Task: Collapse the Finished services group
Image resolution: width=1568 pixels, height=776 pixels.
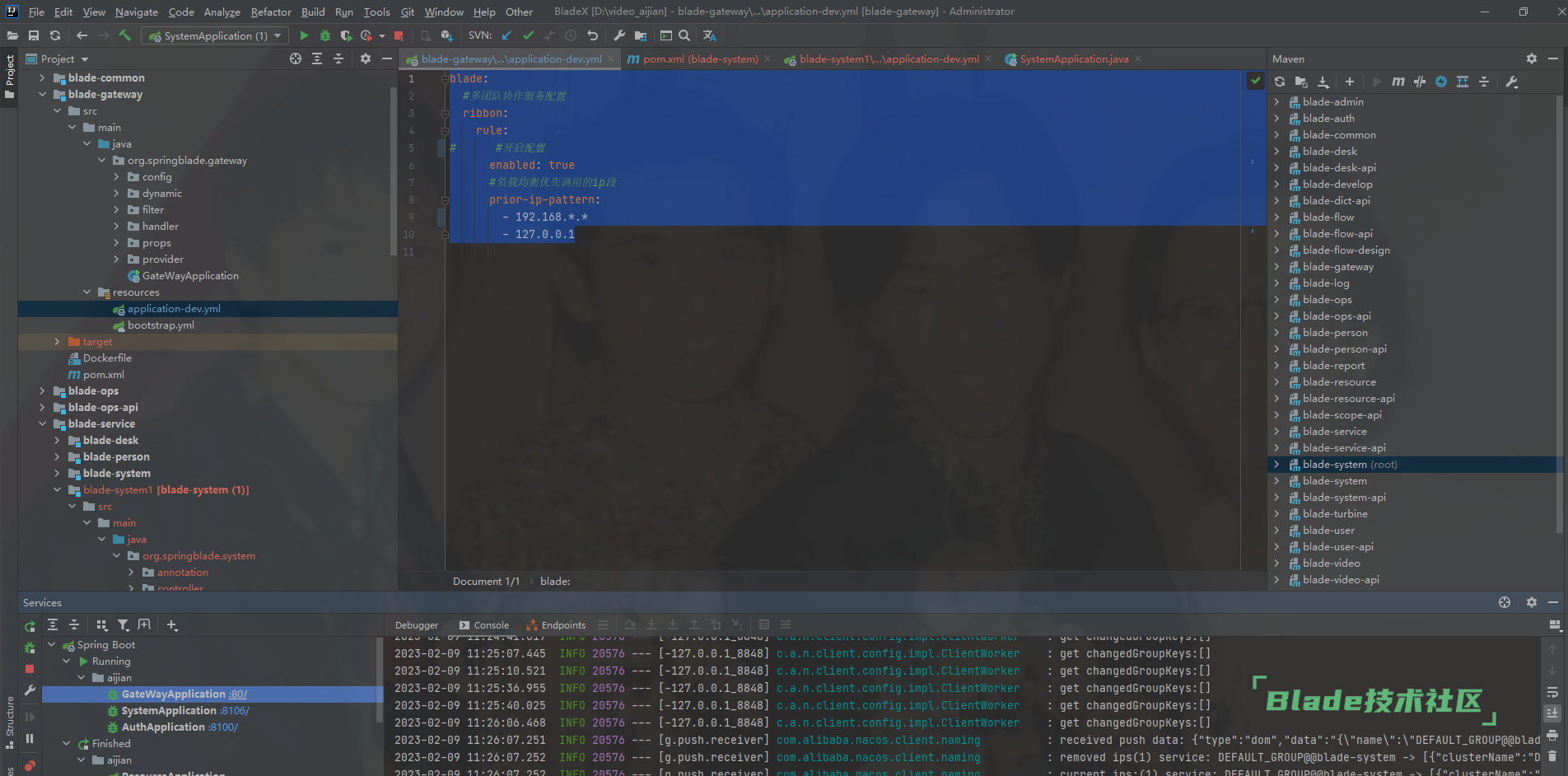Action: [x=67, y=743]
